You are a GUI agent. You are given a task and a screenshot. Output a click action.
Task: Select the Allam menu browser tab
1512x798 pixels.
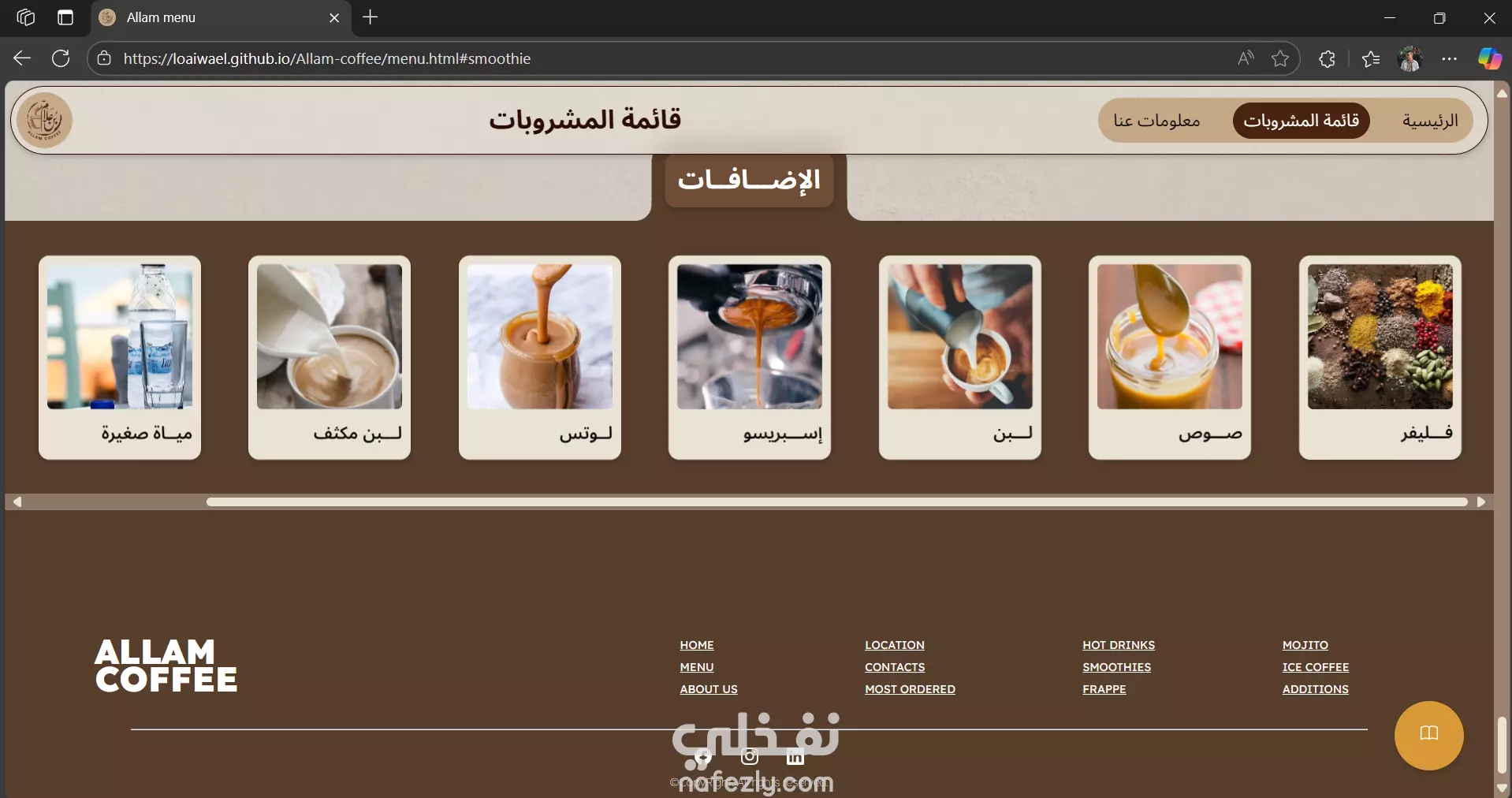click(x=221, y=17)
